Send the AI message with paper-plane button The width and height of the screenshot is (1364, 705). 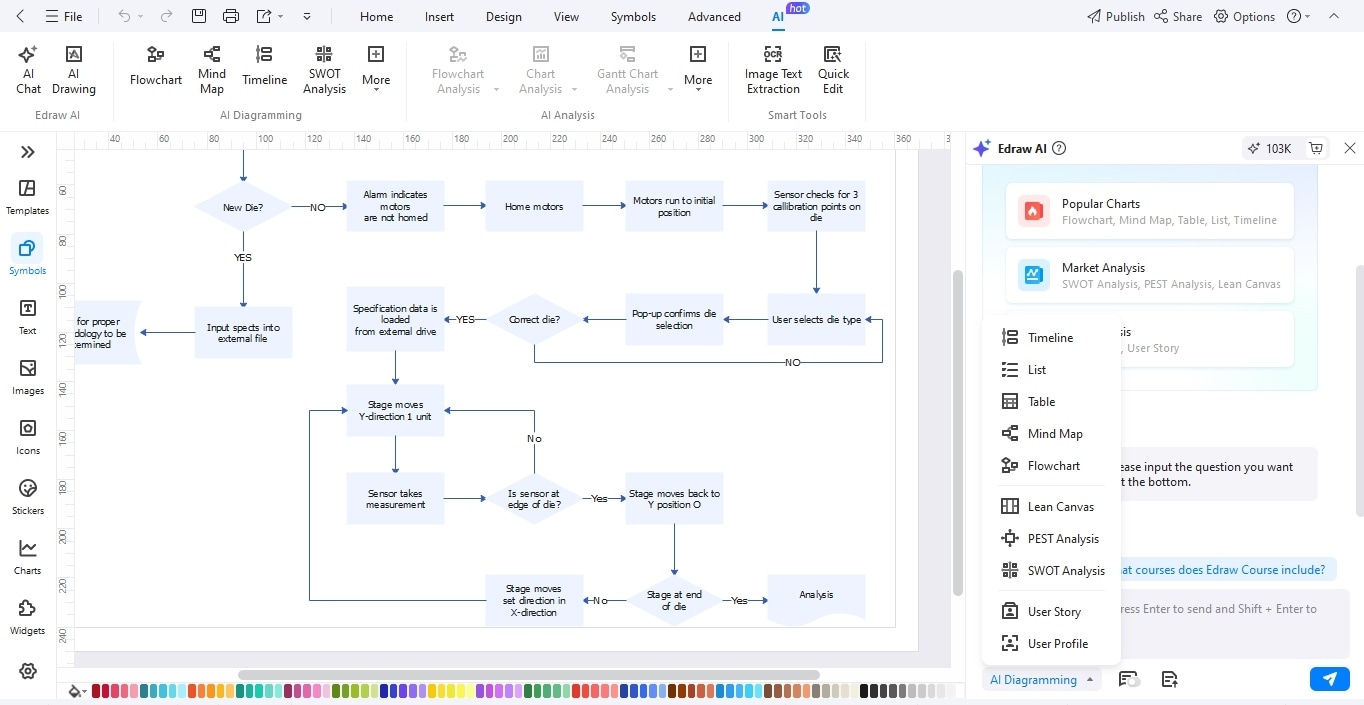pos(1329,679)
